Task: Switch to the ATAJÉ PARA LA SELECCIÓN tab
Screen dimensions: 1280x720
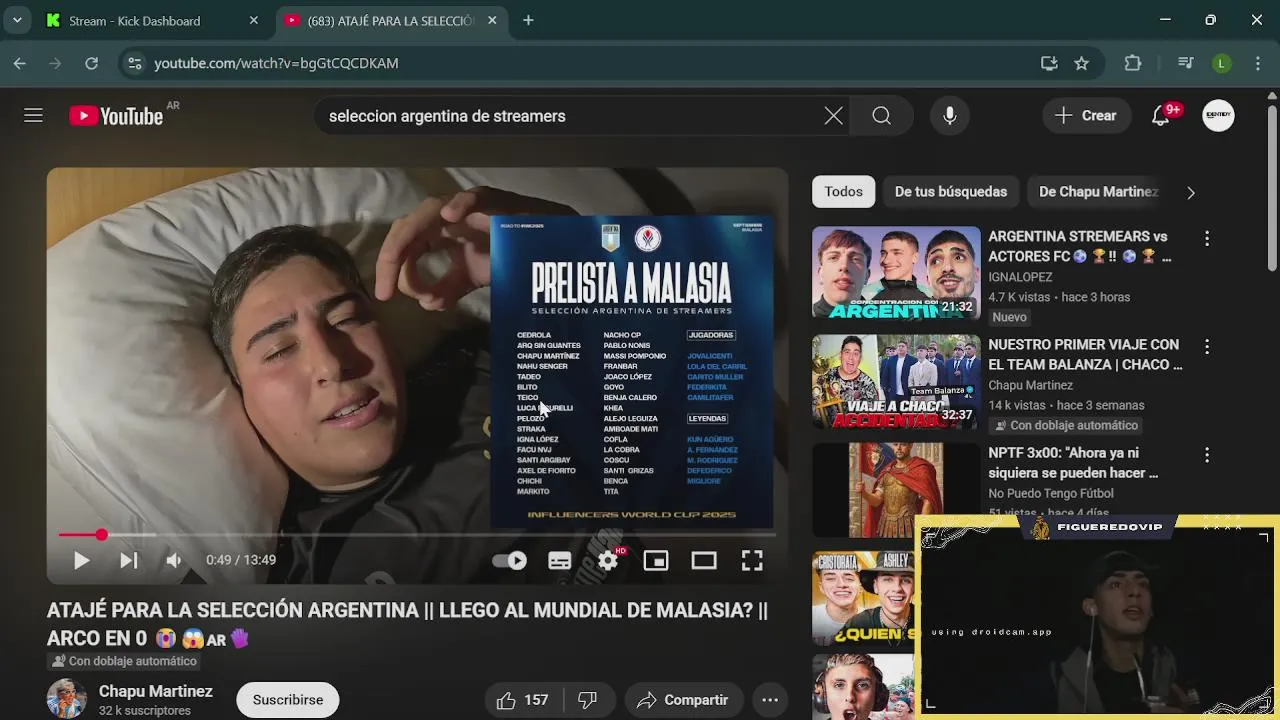Action: click(390, 20)
